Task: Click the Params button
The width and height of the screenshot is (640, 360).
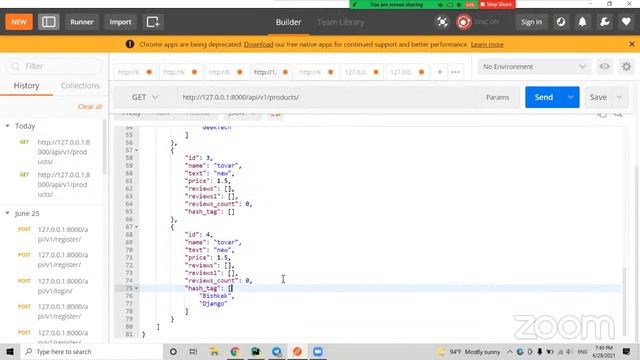Action: (x=498, y=97)
